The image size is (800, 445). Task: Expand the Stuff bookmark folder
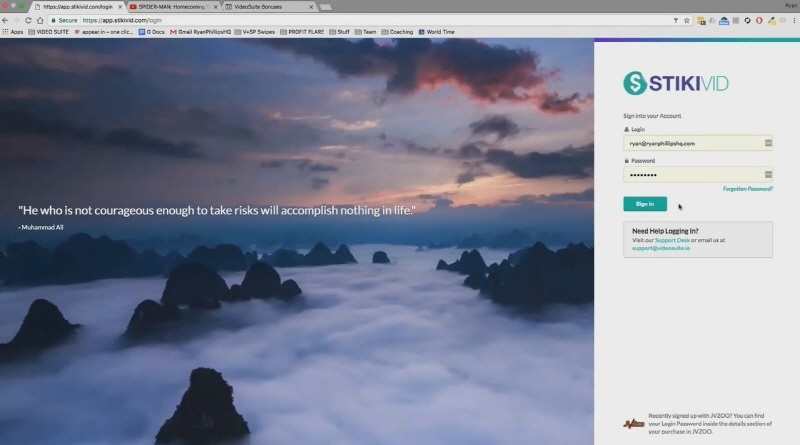[339, 32]
